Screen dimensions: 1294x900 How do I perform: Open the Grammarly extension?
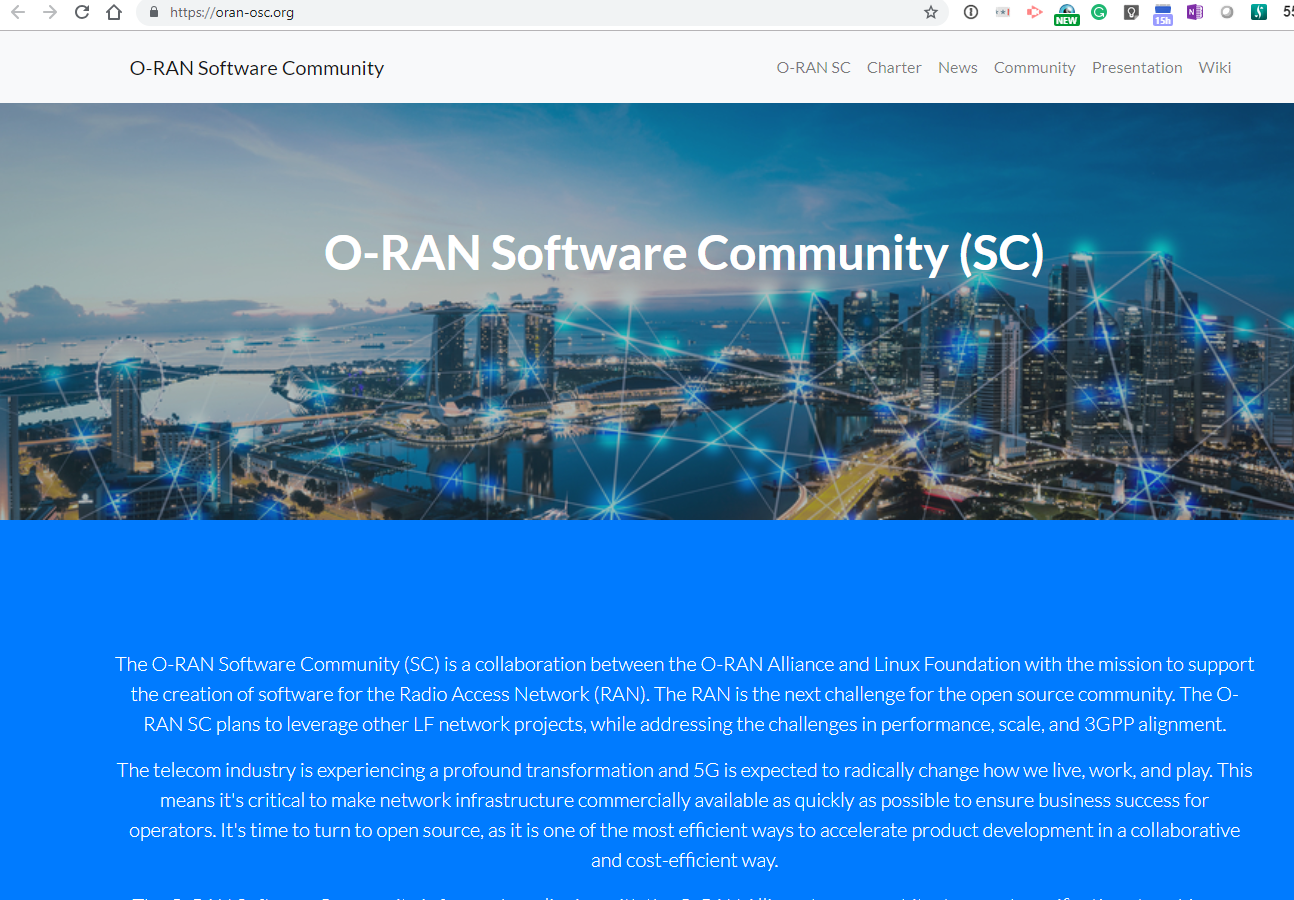coord(1099,12)
